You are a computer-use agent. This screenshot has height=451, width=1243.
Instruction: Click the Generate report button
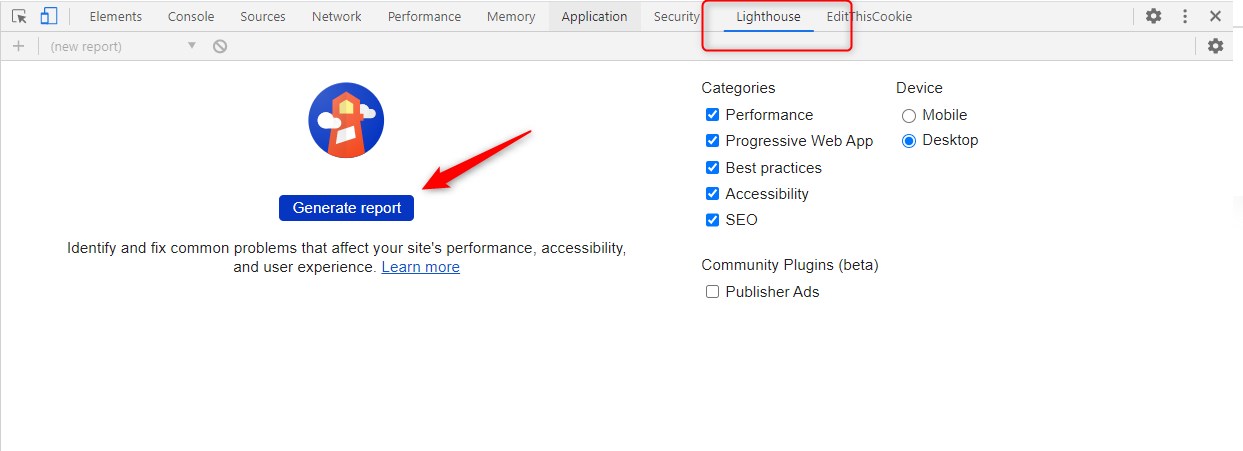click(346, 208)
